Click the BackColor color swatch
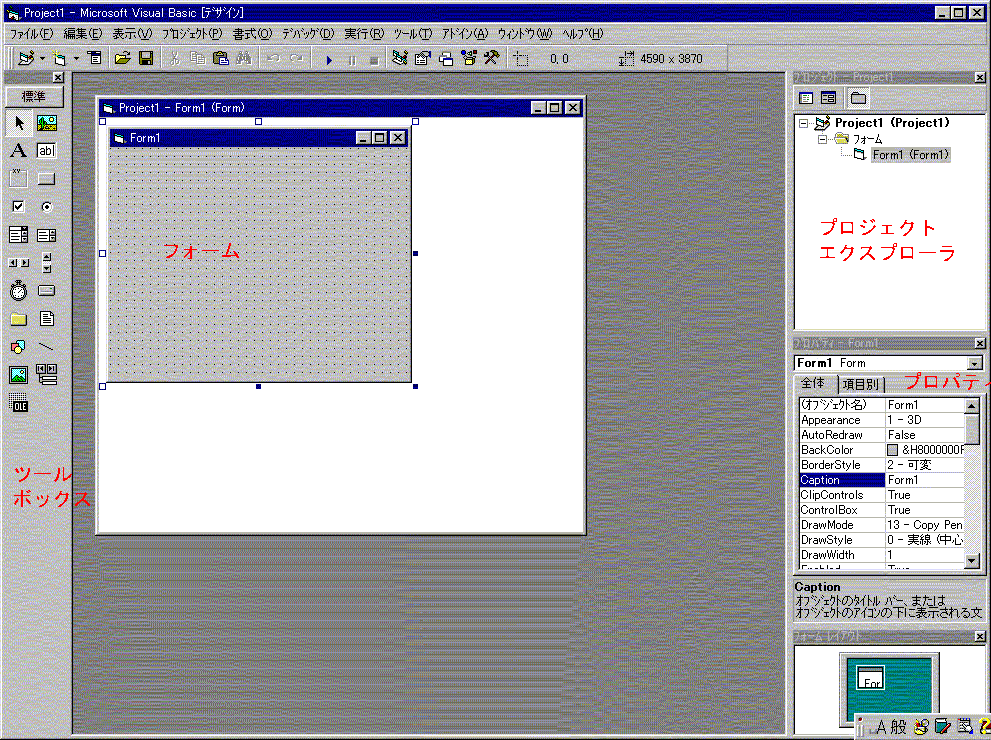The width and height of the screenshot is (991, 740). point(892,450)
